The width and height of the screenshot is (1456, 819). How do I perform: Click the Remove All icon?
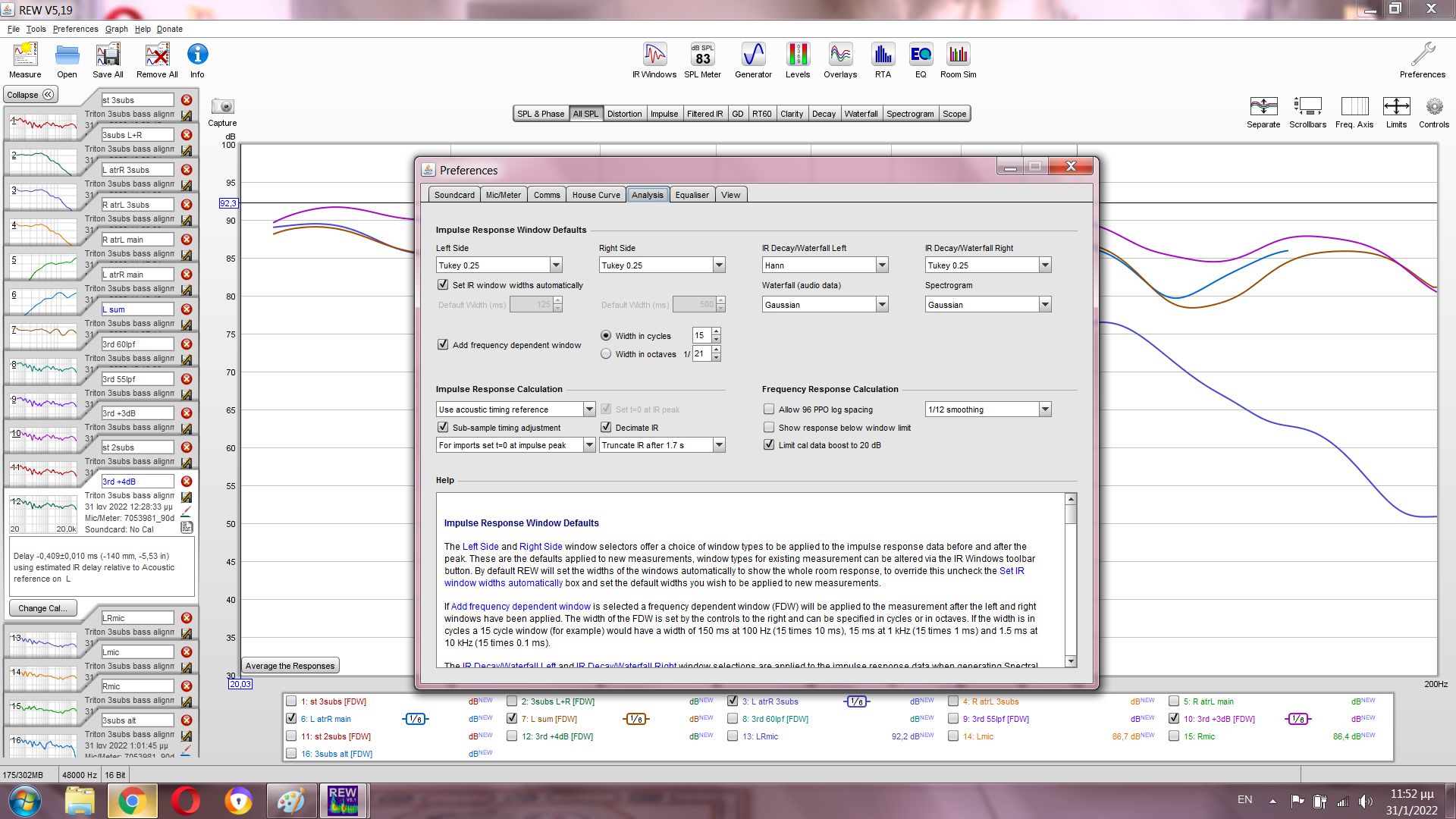(x=157, y=60)
